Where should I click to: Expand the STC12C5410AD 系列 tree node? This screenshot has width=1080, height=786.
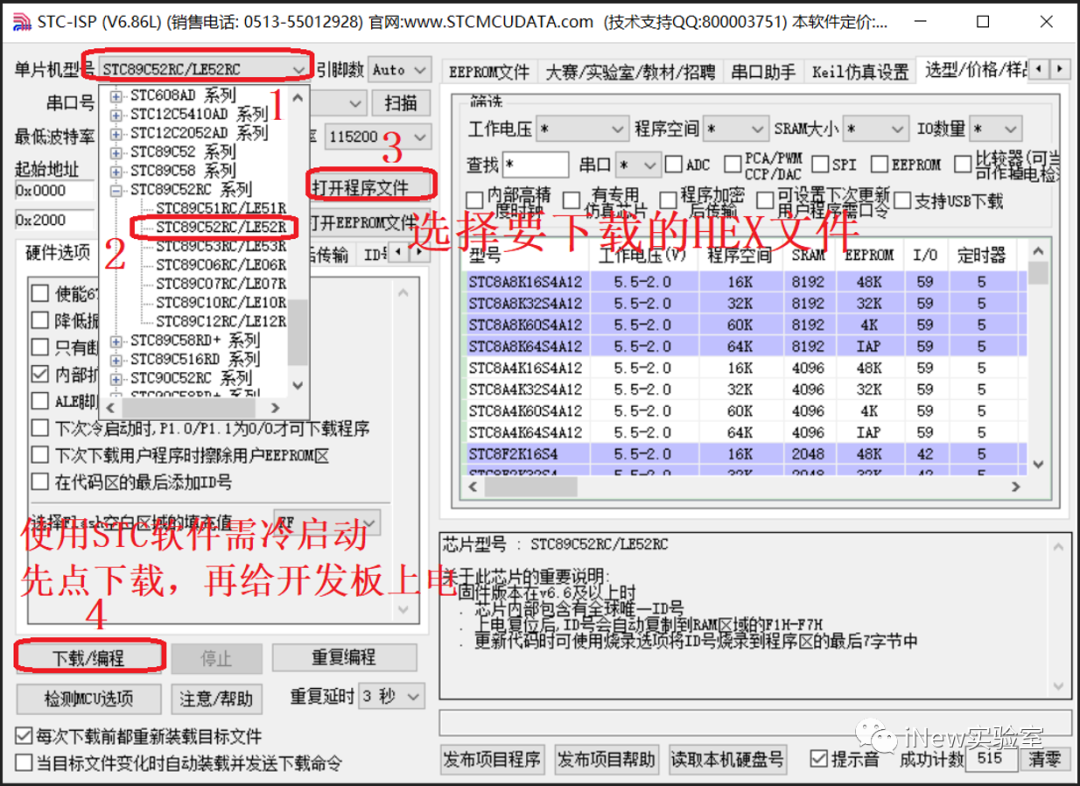[x=116, y=114]
